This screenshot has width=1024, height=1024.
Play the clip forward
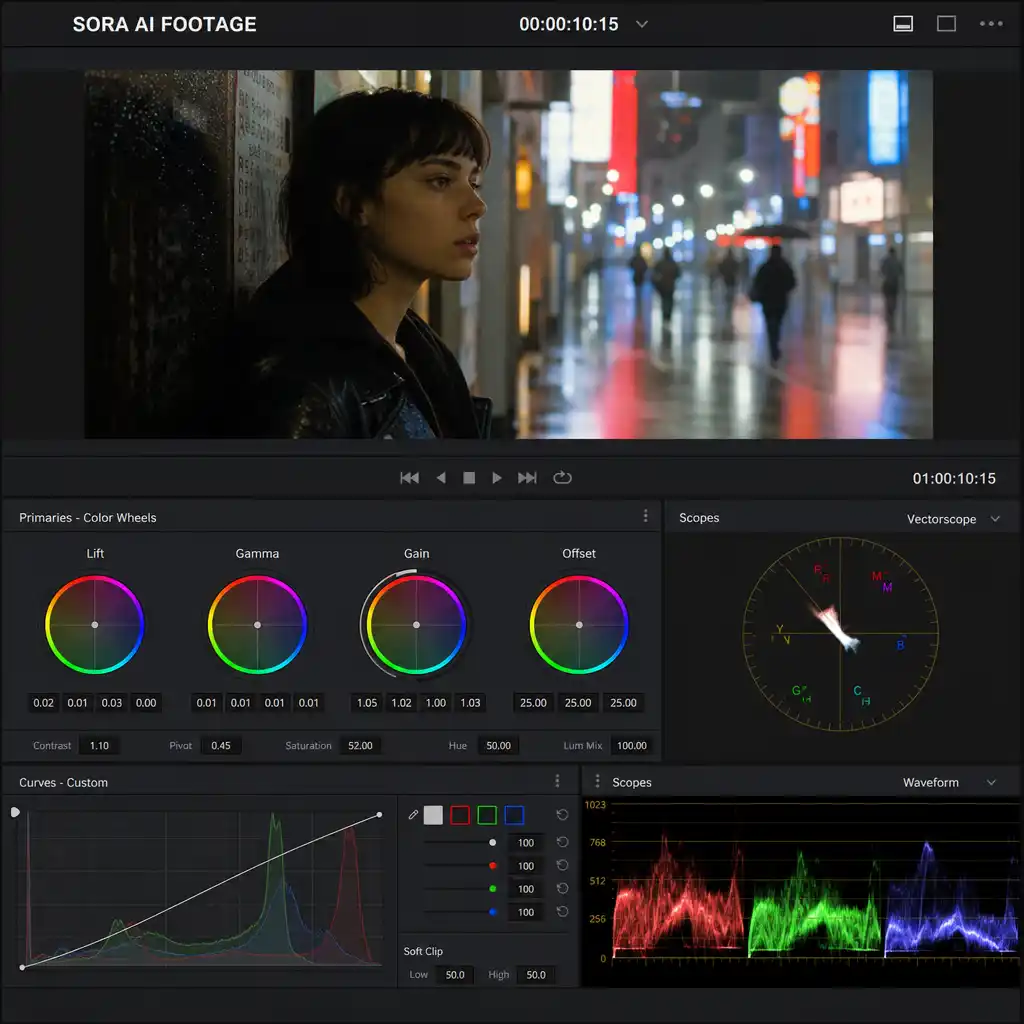(x=497, y=478)
